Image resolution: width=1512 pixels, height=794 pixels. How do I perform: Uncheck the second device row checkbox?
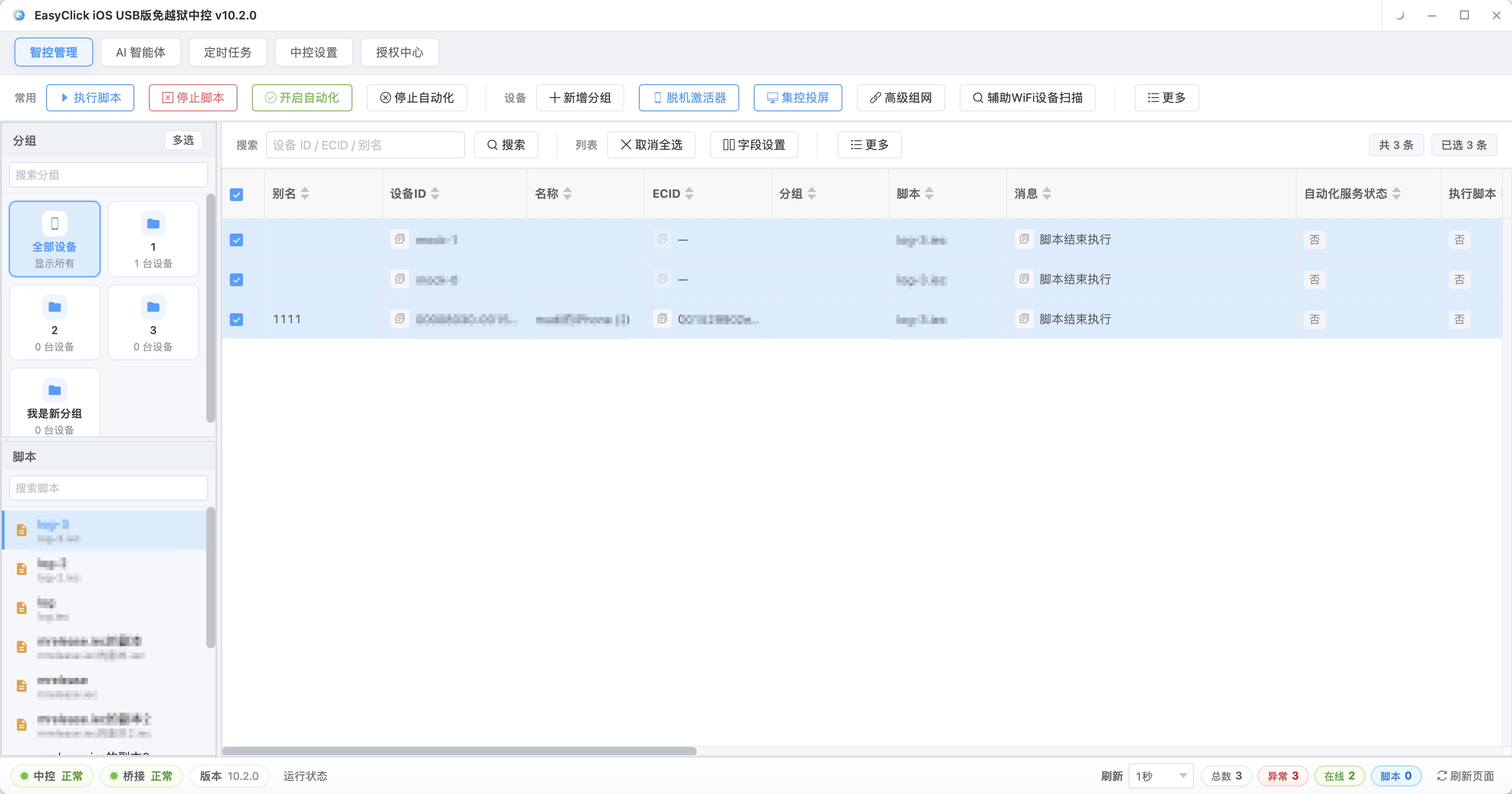point(237,280)
